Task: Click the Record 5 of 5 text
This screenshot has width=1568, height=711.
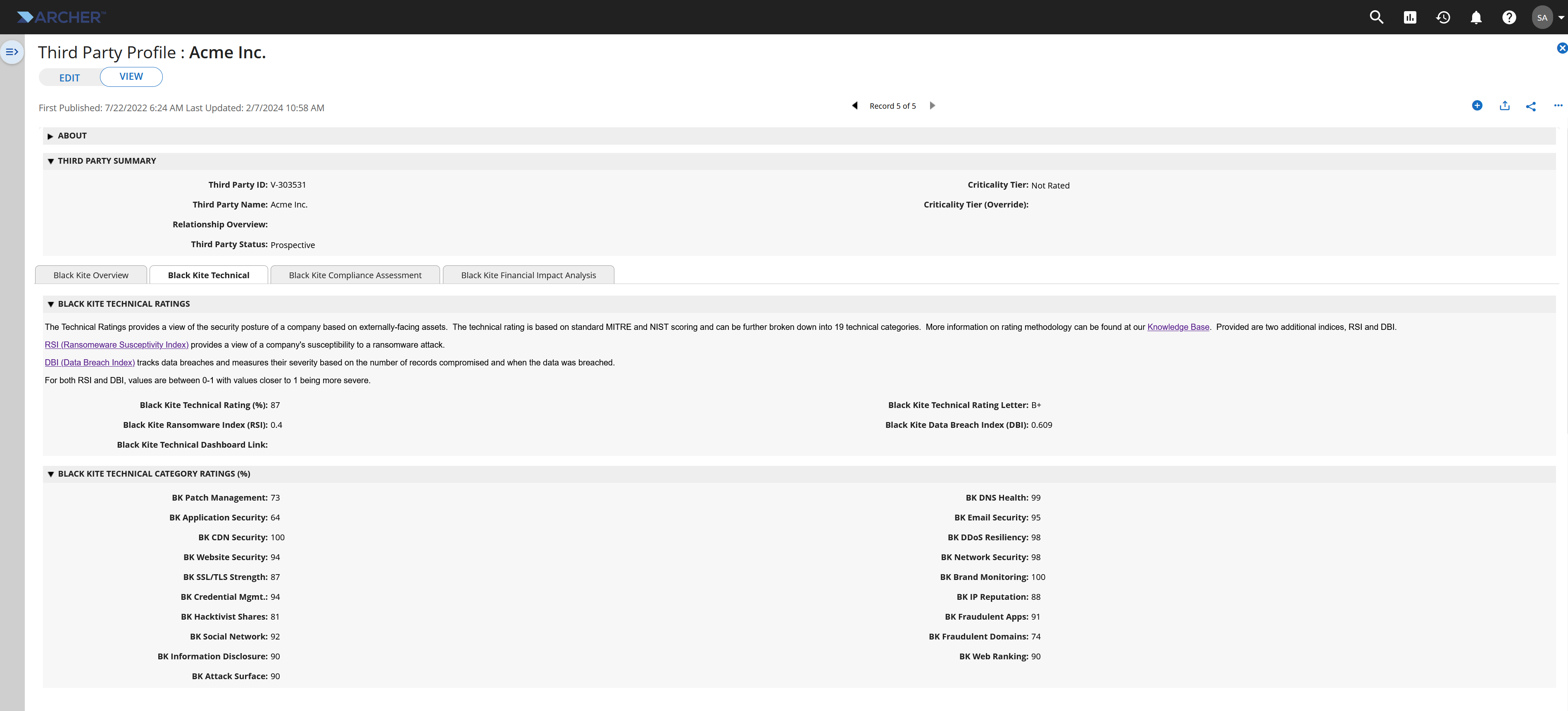Action: (892, 106)
